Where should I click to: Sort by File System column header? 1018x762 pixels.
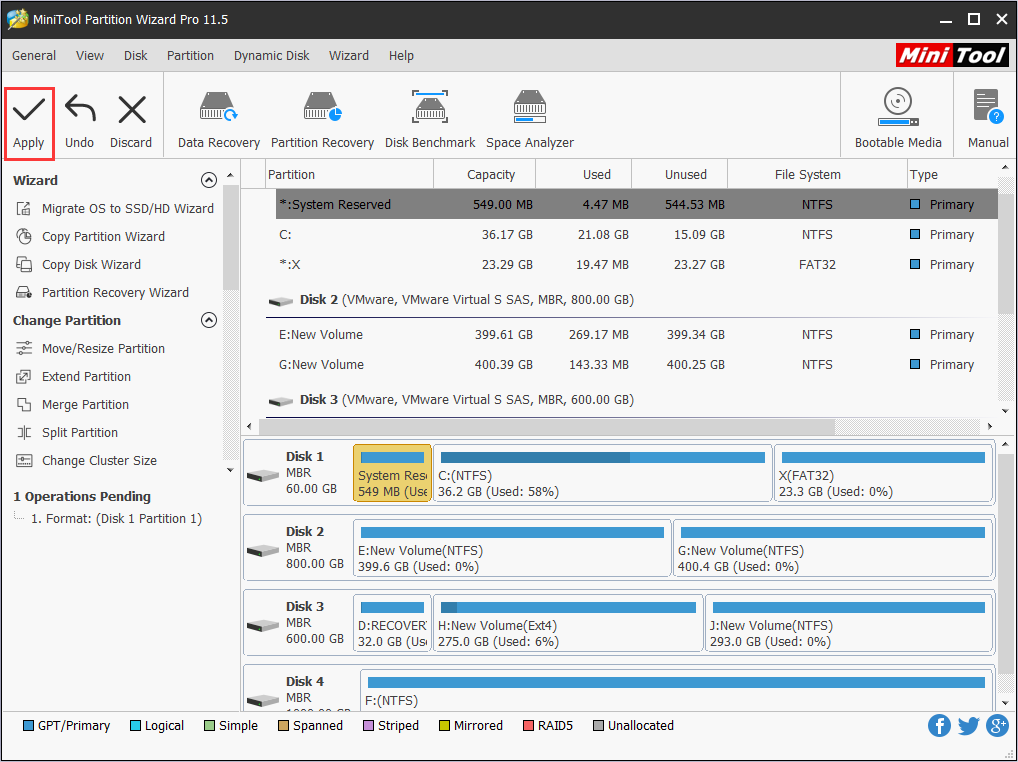tap(817, 175)
